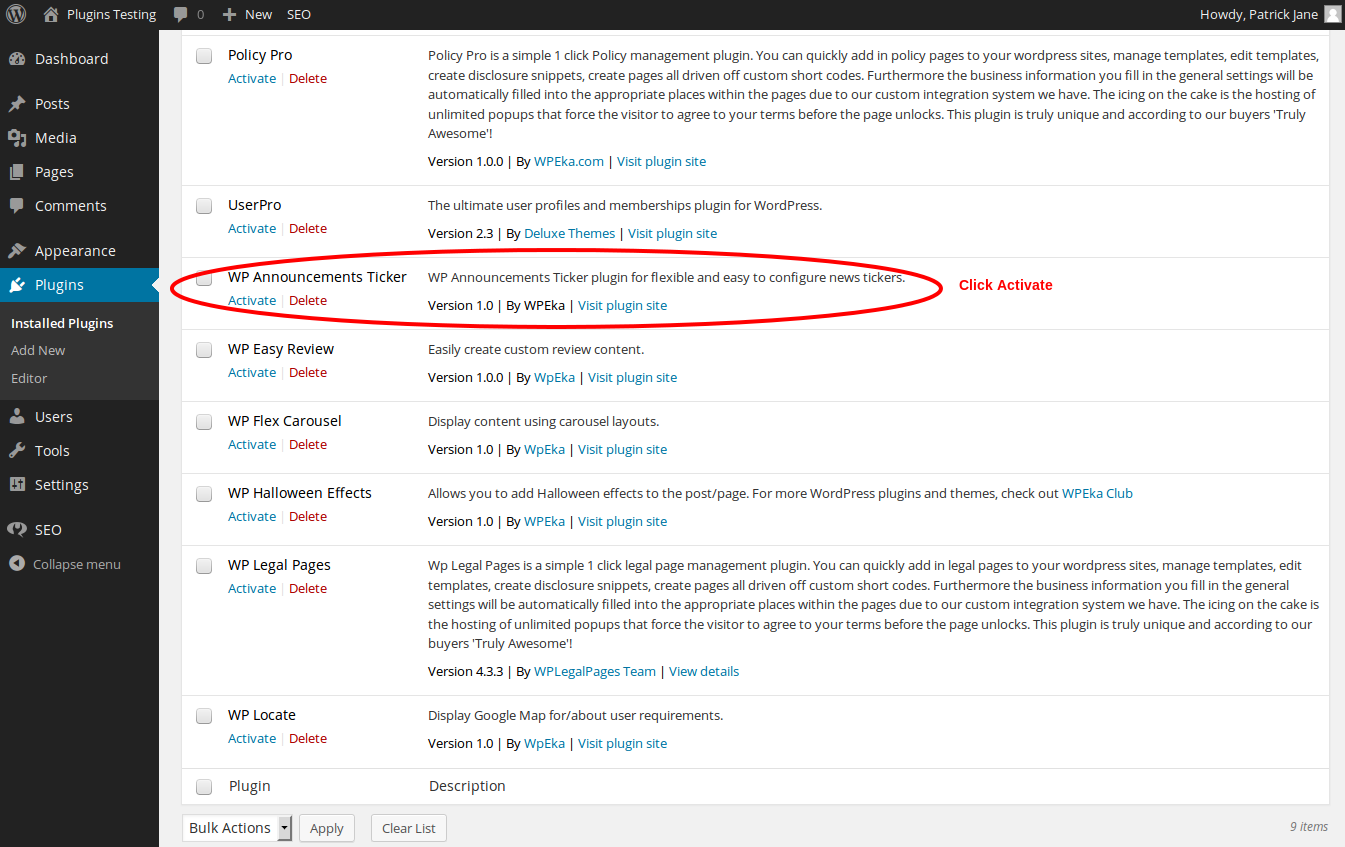Screen dimensions: 1345x847
Task: Delete the WP Flex Carousel plugin
Action: point(308,444)
